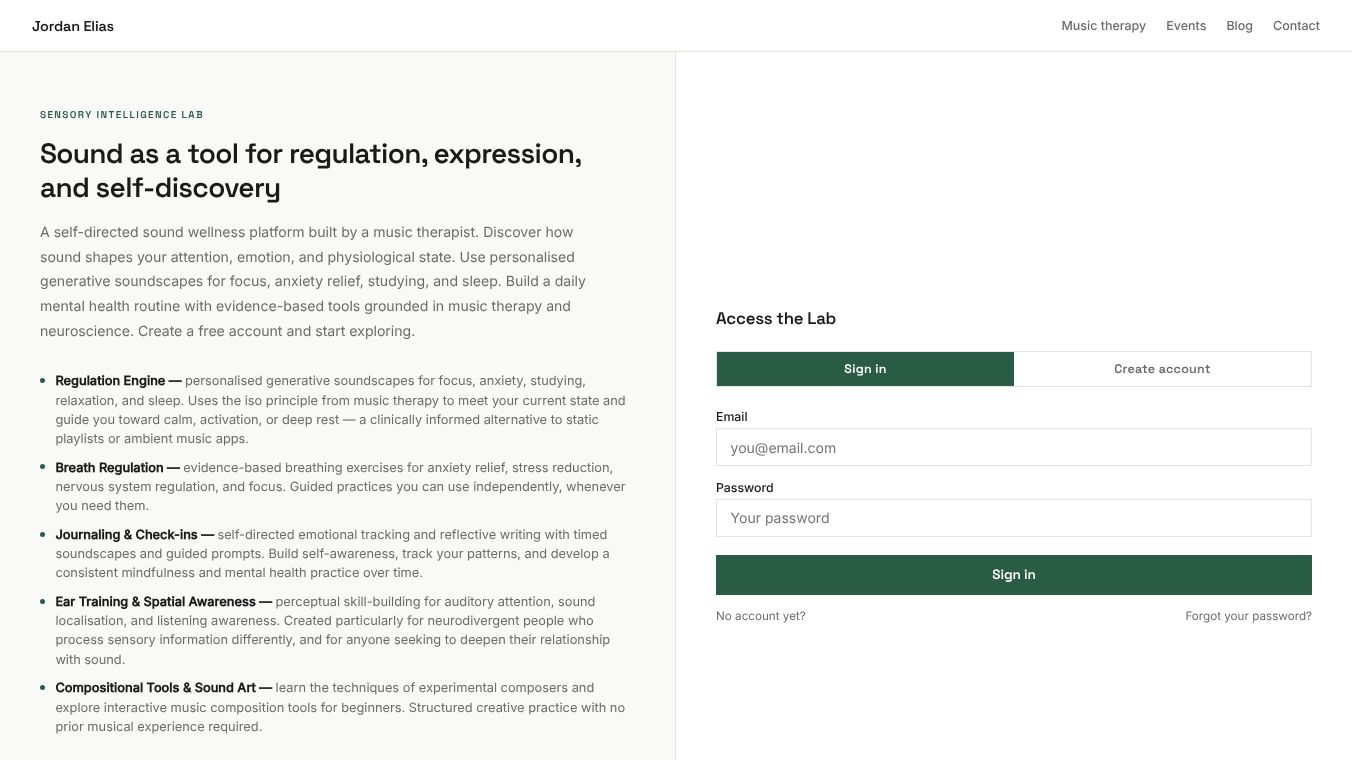
Task: Focus the Email input field
Action: pos(1013,447)
